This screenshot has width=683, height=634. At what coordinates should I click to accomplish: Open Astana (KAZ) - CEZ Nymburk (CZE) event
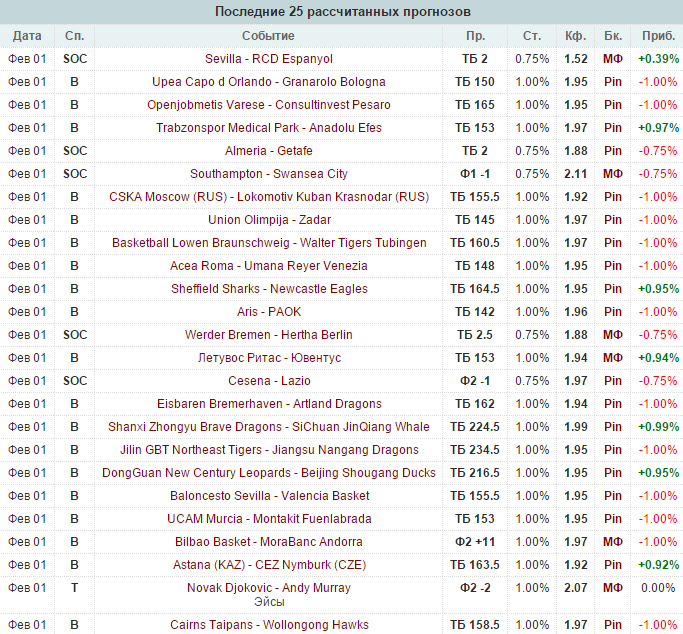tap(269, 565)
